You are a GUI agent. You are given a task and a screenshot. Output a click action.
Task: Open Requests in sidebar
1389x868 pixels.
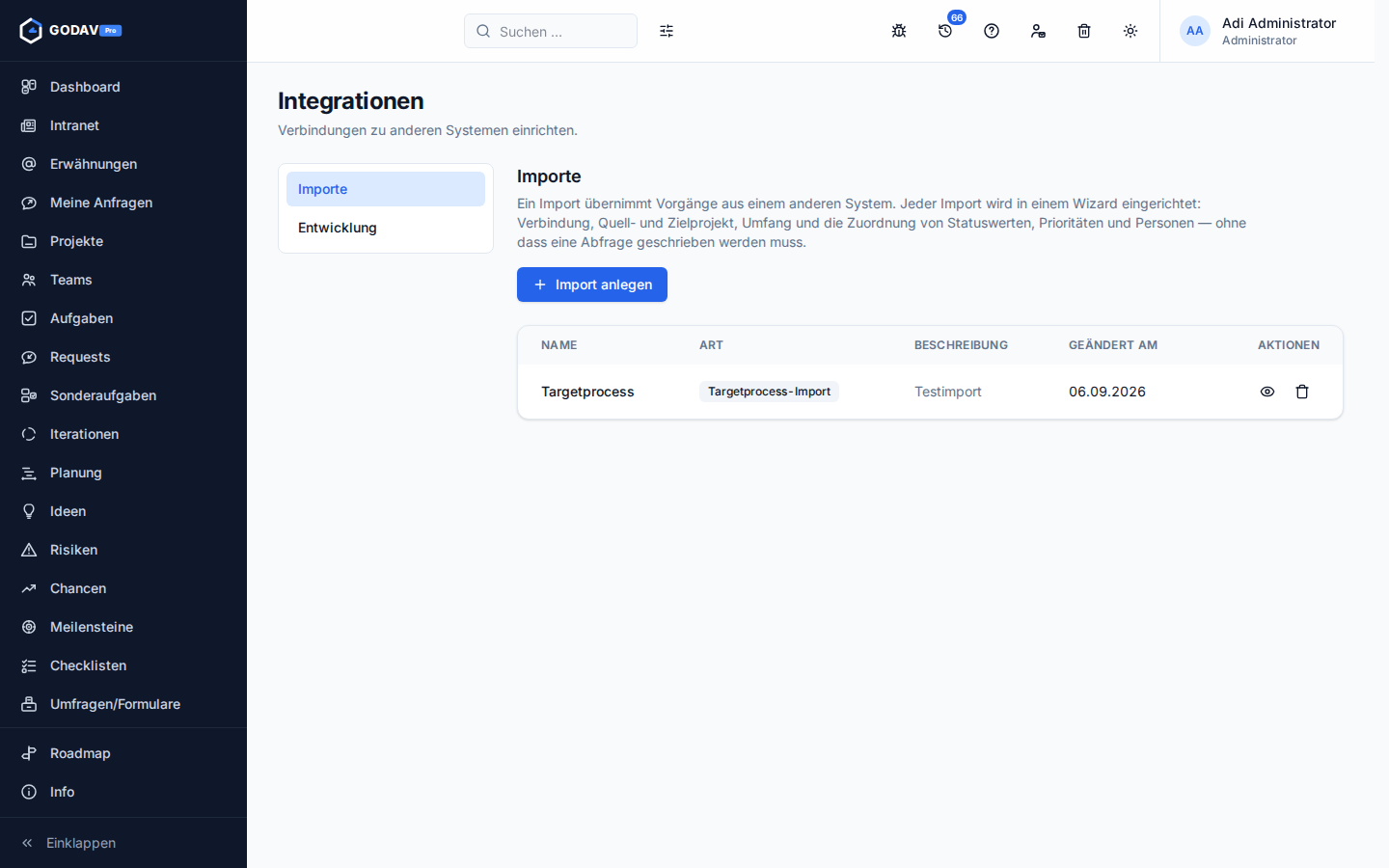pos(123,357)
